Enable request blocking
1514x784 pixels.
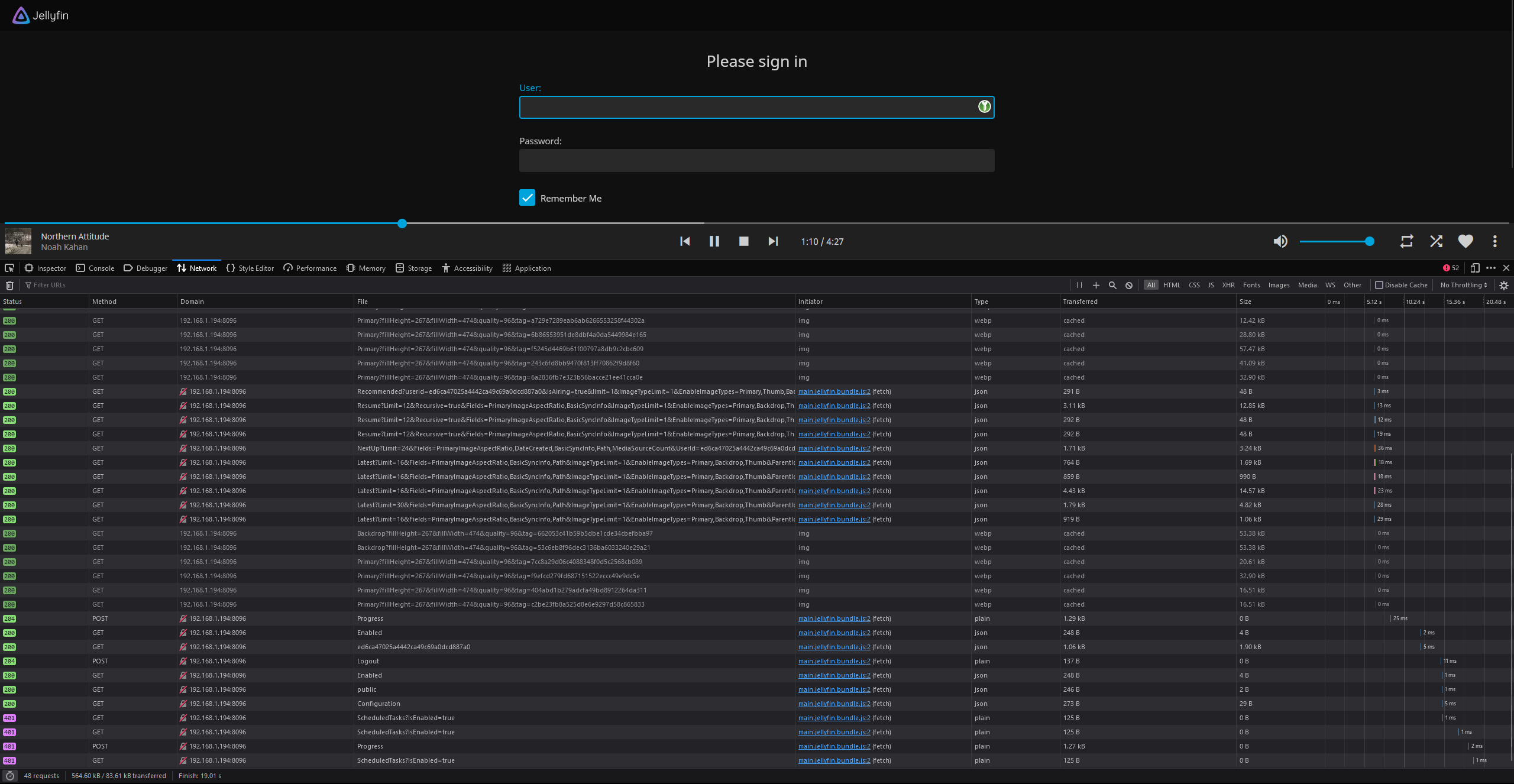(1129, 285)
